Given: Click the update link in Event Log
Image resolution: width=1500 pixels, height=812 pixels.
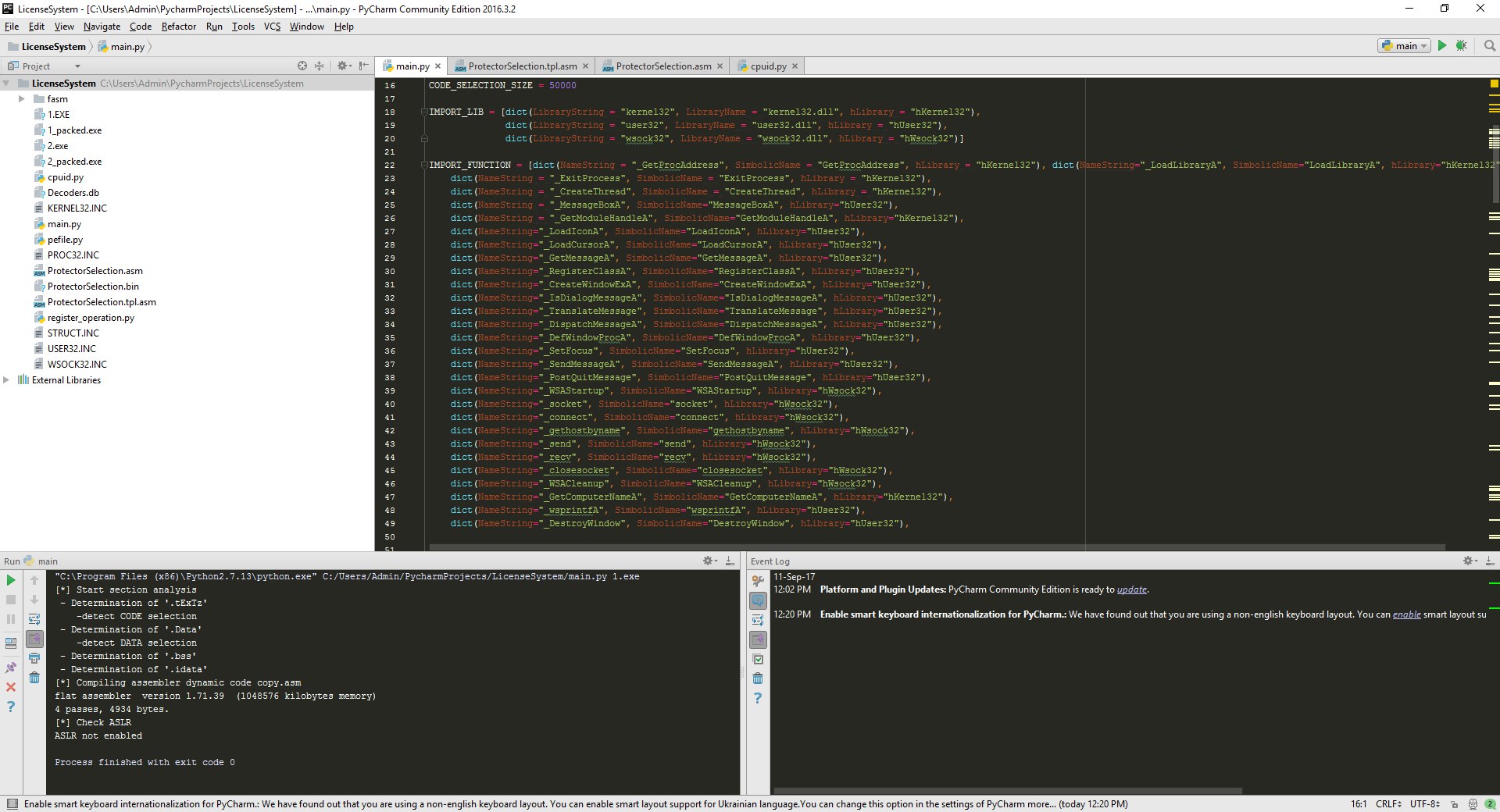Looking at the screenshot, I should pos(1131,589).
